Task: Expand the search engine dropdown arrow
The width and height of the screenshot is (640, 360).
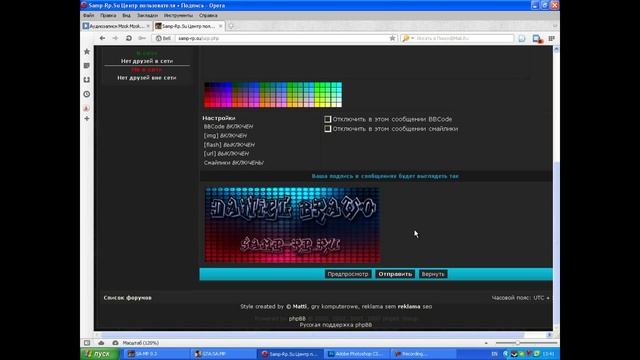Action: tap(412, 38)
